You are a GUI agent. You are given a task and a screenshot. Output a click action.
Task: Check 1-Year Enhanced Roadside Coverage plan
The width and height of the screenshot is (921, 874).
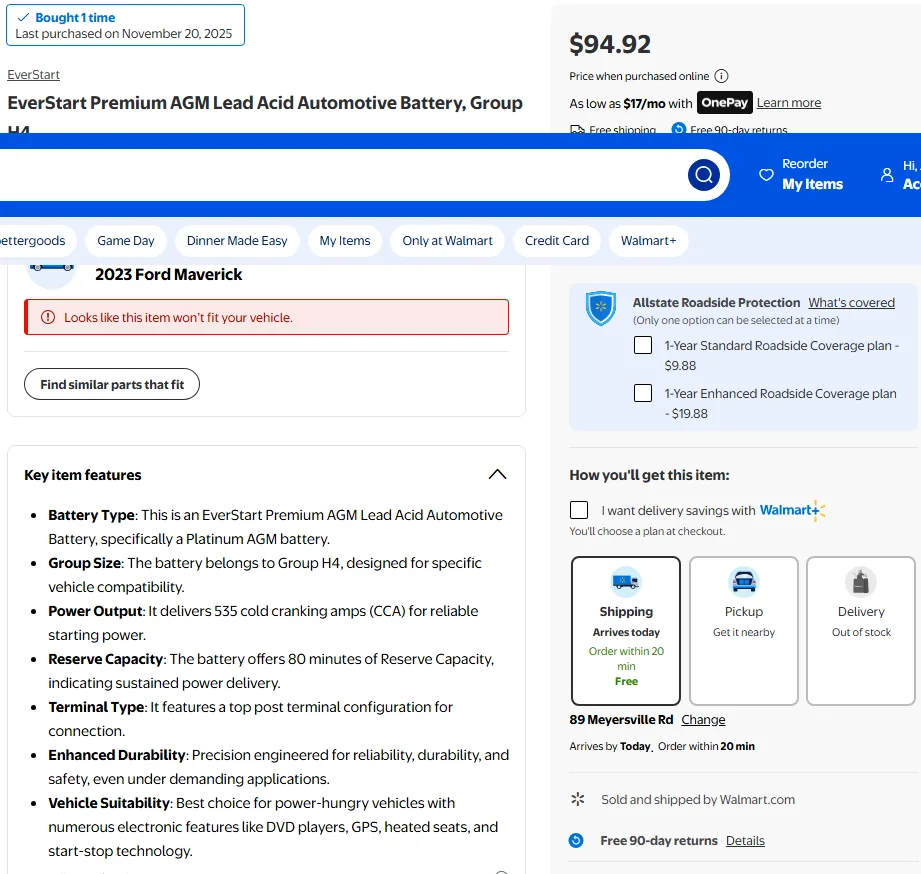[x=643, y=393]
